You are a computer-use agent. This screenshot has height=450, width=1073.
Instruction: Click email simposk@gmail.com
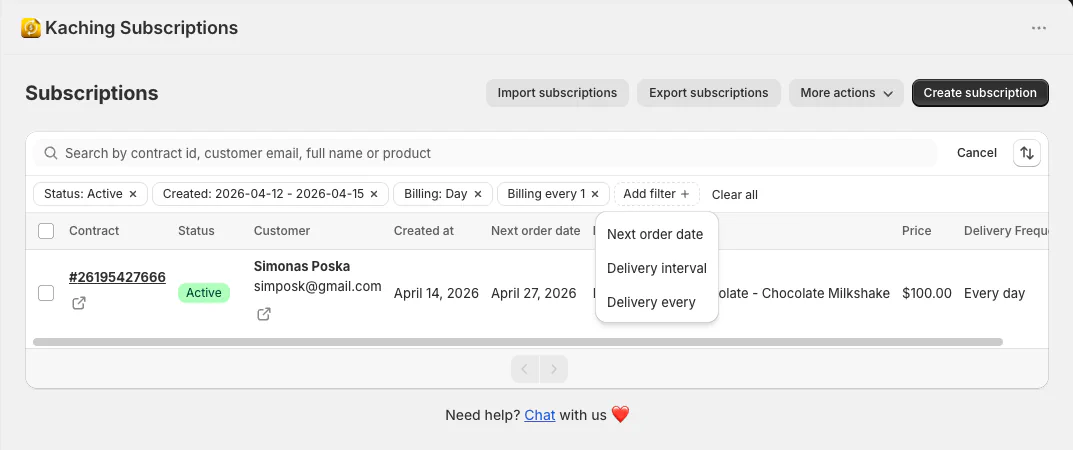318,287
